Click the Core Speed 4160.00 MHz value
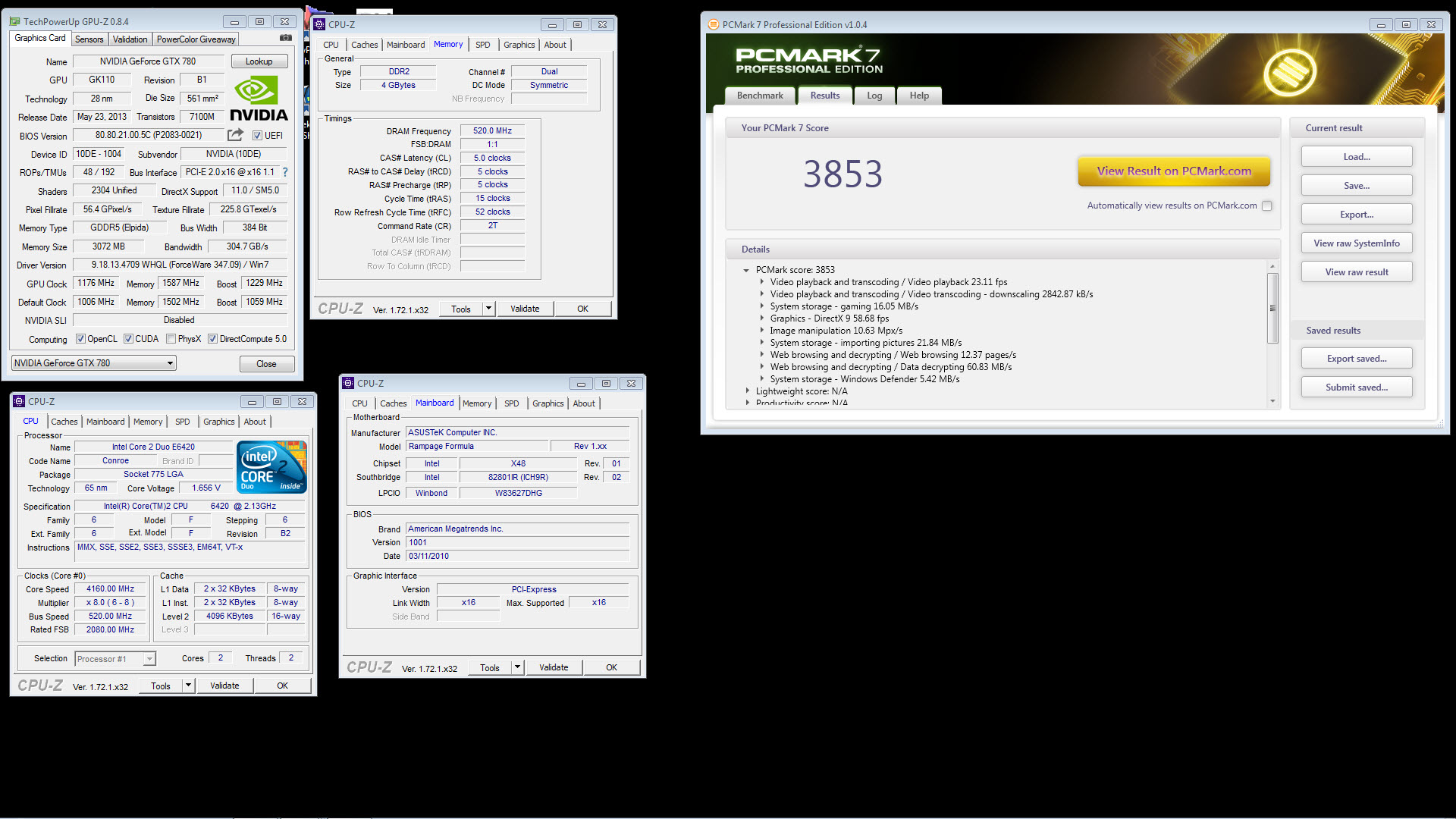 click(x=111, y=588)
